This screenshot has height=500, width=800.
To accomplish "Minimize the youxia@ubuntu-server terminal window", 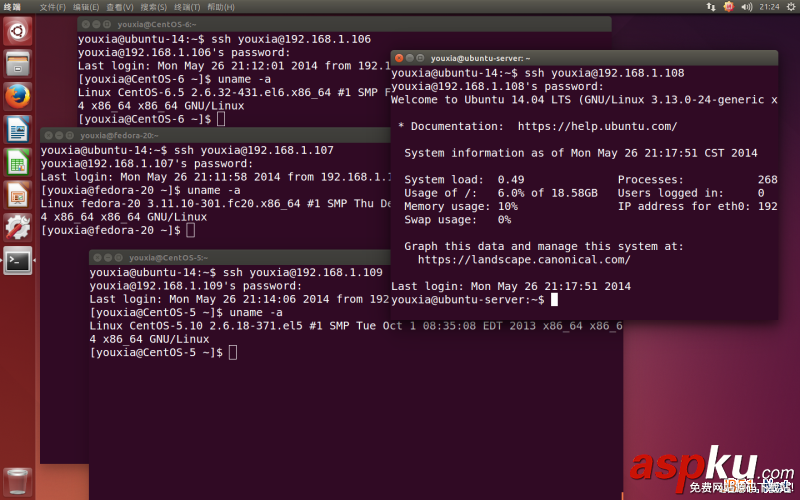I will (x=410, y=58).
